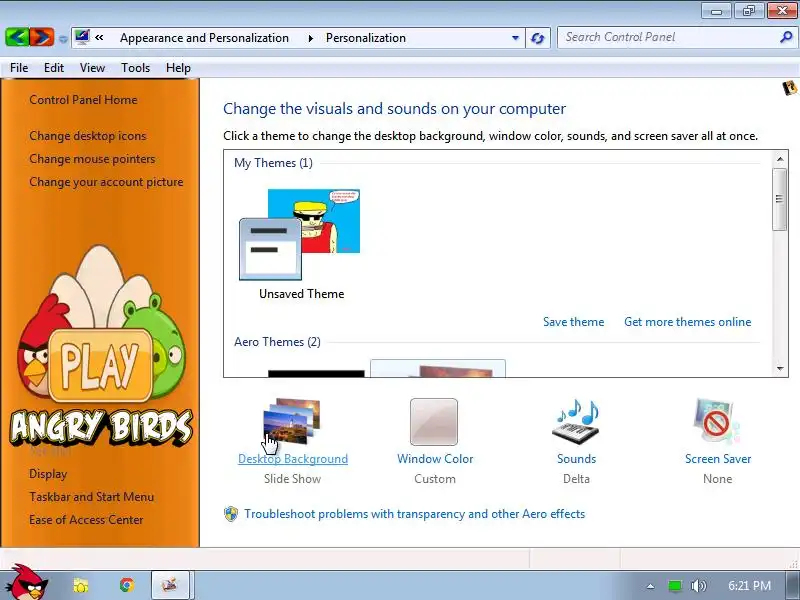Click the themes list scroll up arrow
The height and width of the screenshot is (600, 800).
780,159
